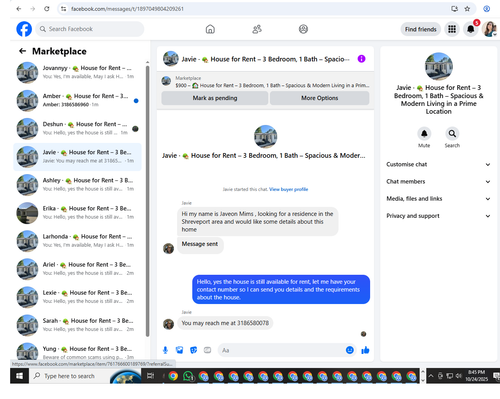500x399 pixels.
Task: Open the large listing photo in the right panel
Action: point(439,66)
